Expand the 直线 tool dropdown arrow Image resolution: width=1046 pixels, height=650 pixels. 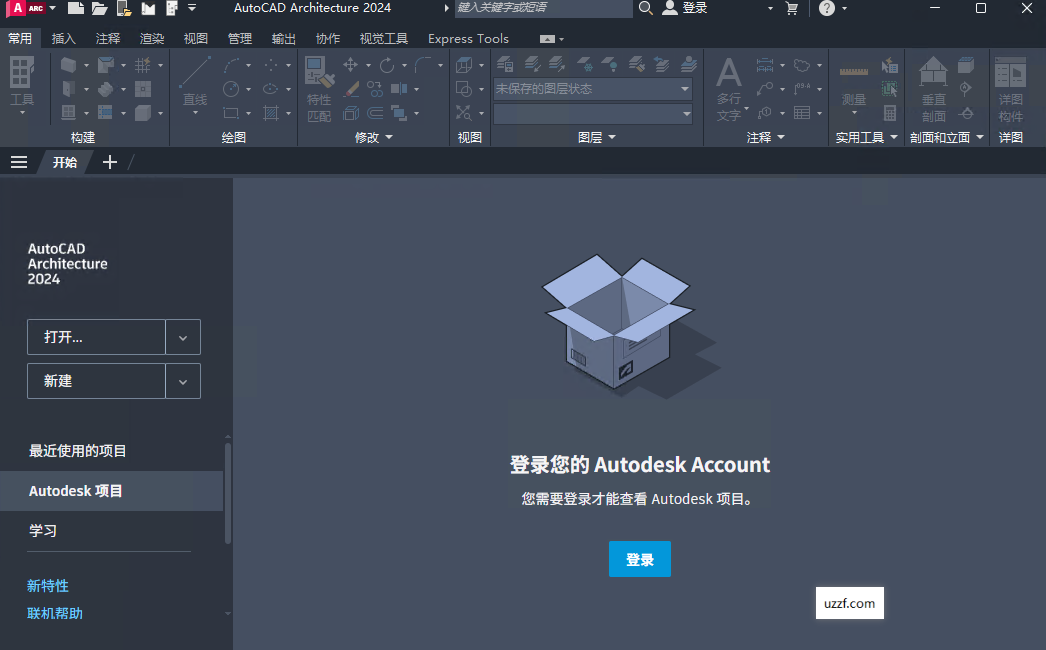(195, 112)
